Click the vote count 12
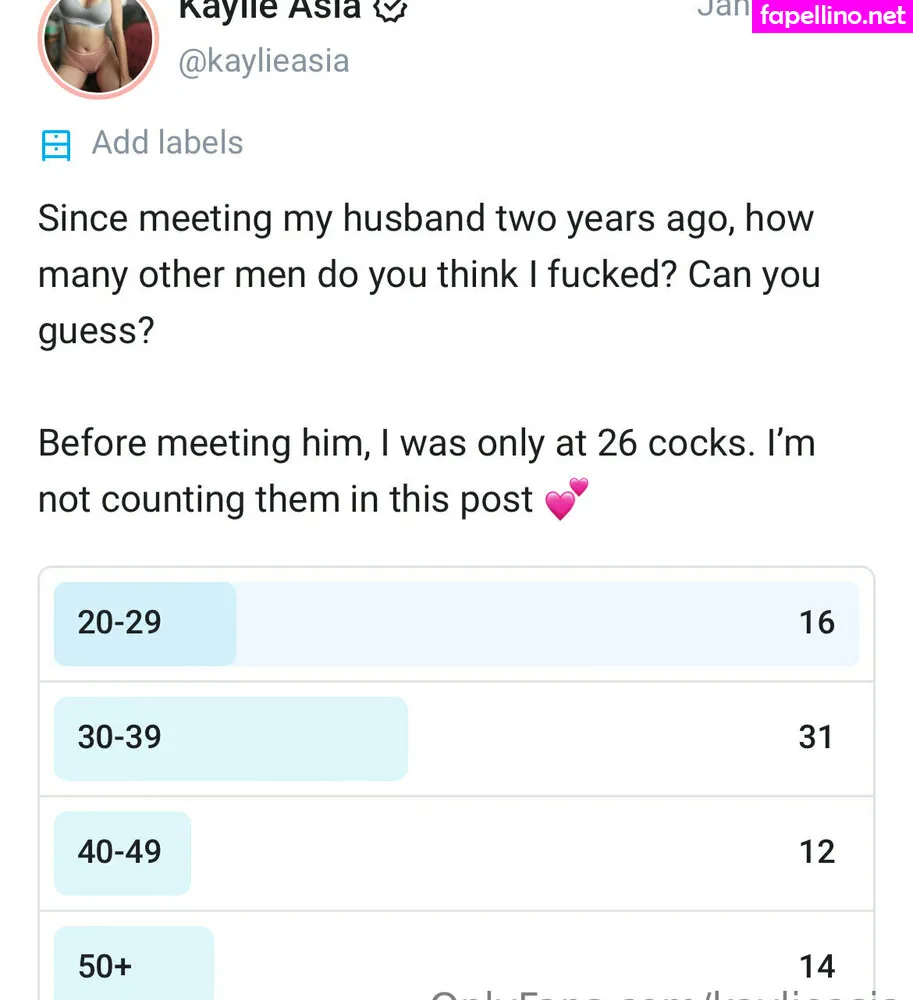This screenshot has width=913, height=1000. pos(817,852)
